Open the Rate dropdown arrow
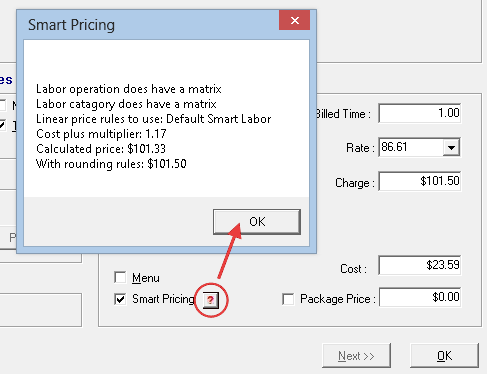Image resolution: width=487 pixels, height=374 pixels. (x=451, y=147)
